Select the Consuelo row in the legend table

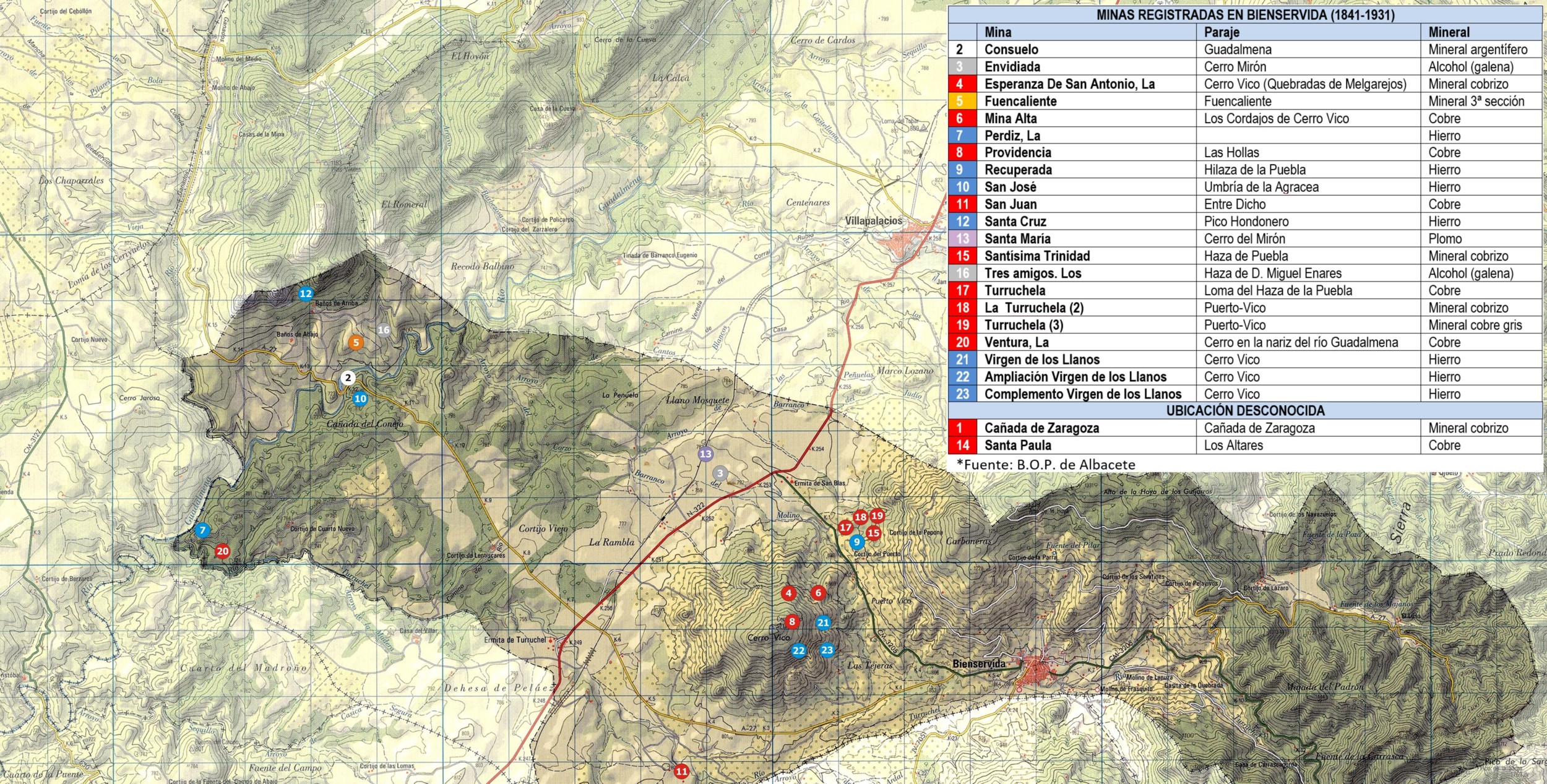(1011, 50)
